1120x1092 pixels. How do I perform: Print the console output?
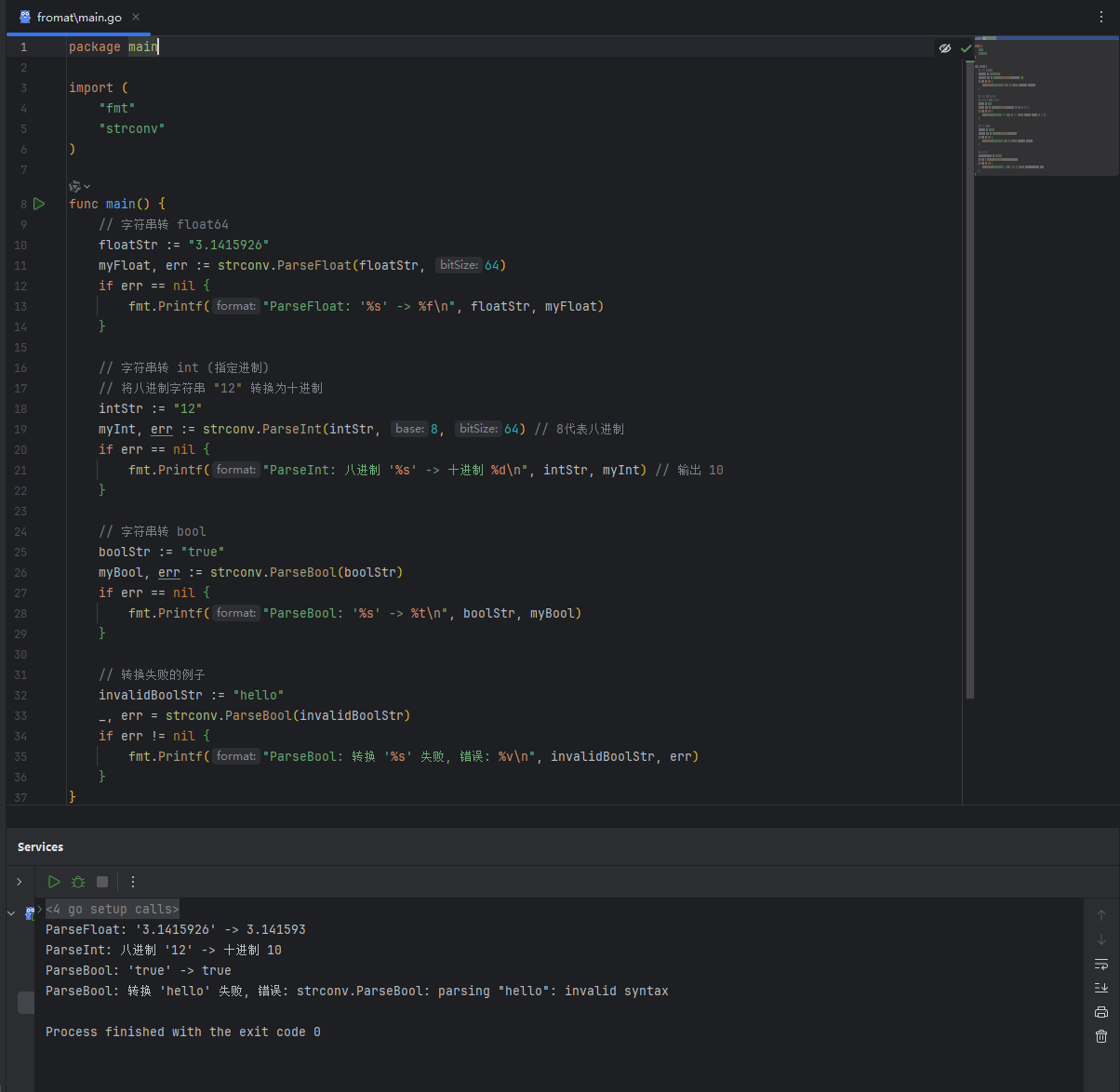coord(1101,1012)
